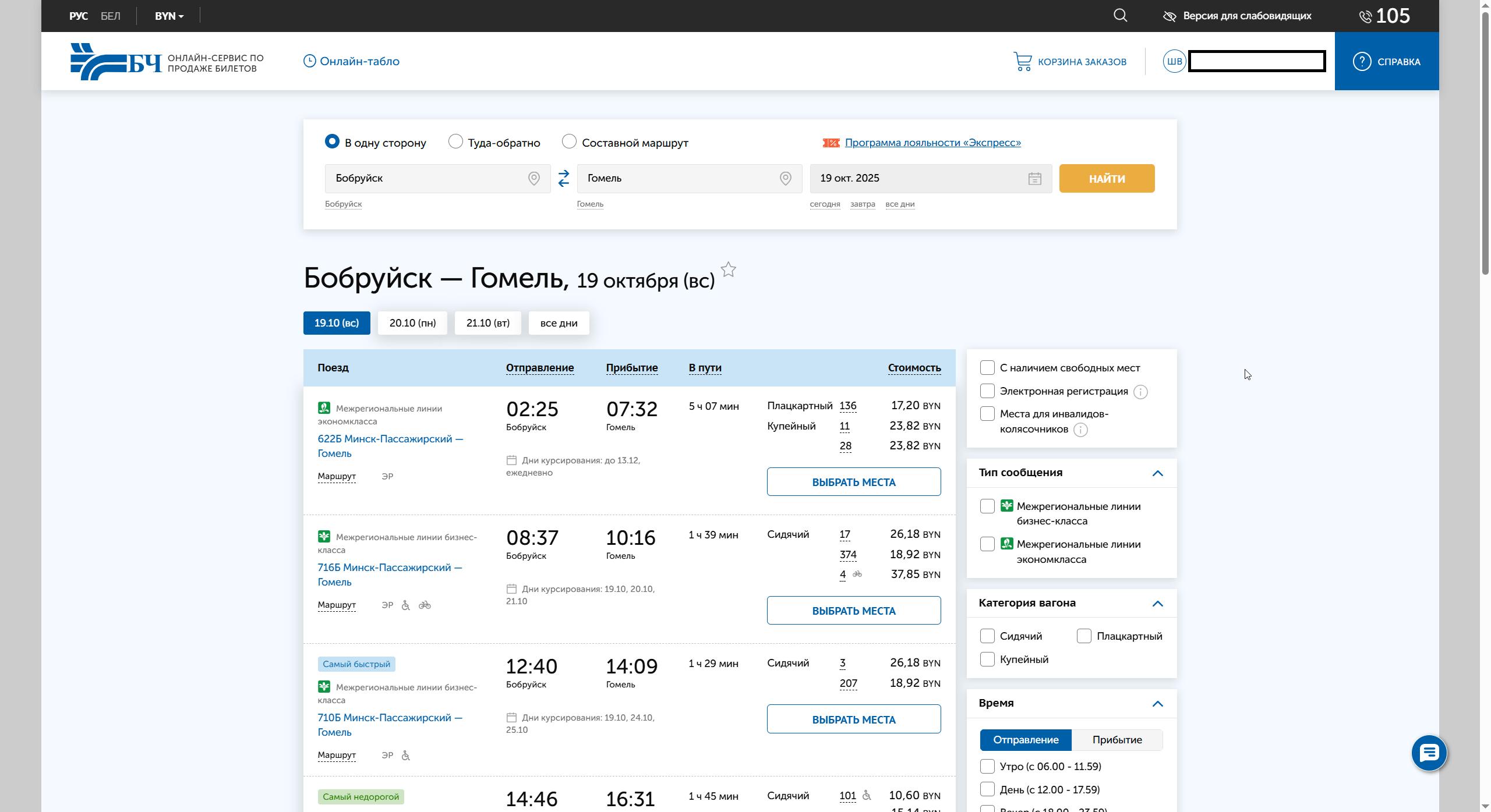Click the ШВ user avatar
This screenshot has width=1491, height=812.
1174,61
